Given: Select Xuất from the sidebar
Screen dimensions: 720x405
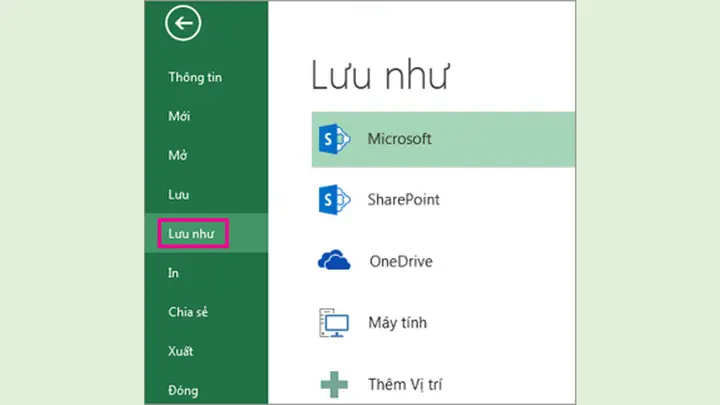Looking at the screenshot, I should pos(180,351).
